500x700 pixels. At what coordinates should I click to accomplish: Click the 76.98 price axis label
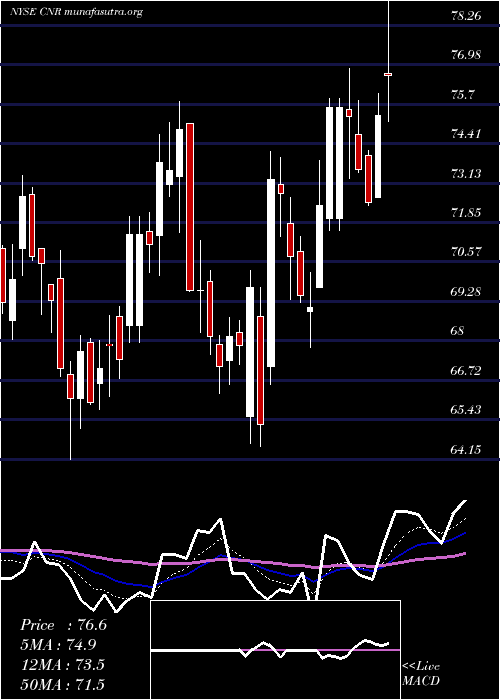tap(466, 55)
